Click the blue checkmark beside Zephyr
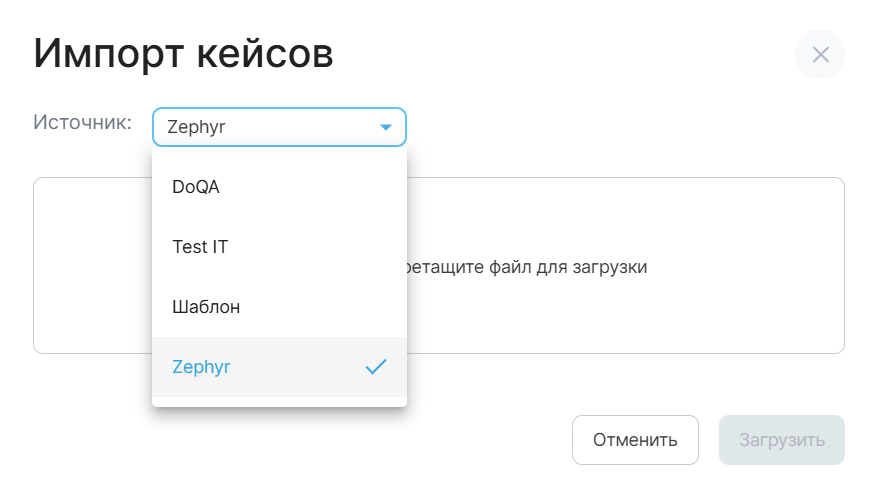 [x=376, y=367]
